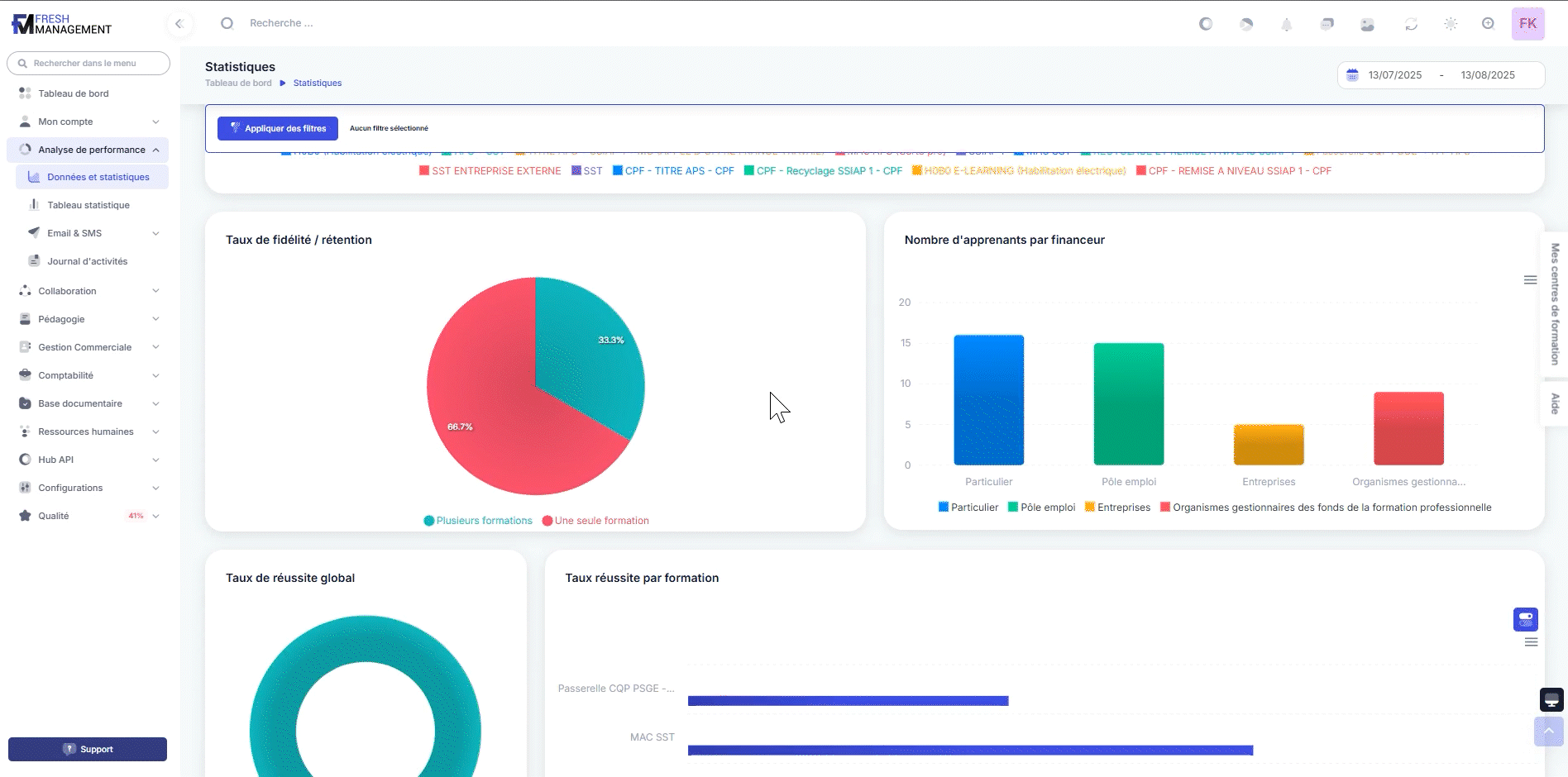
Task: Go to Journal d'activités
Action: [87, 261]
